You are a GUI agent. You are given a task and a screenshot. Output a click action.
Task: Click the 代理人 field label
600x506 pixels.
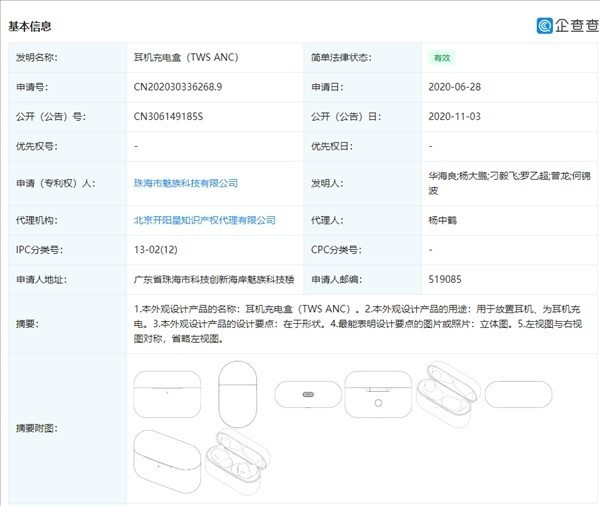[327, 220]
